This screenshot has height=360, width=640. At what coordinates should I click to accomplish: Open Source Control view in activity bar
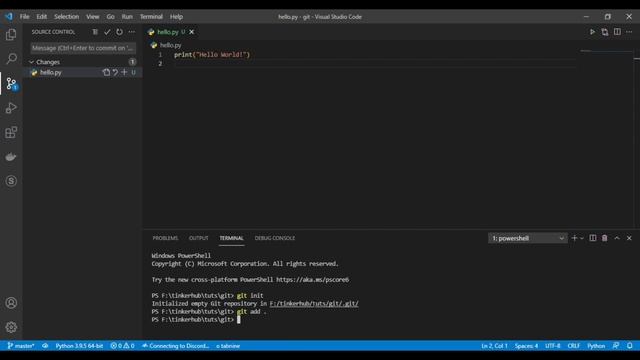[x=11, y=84]
